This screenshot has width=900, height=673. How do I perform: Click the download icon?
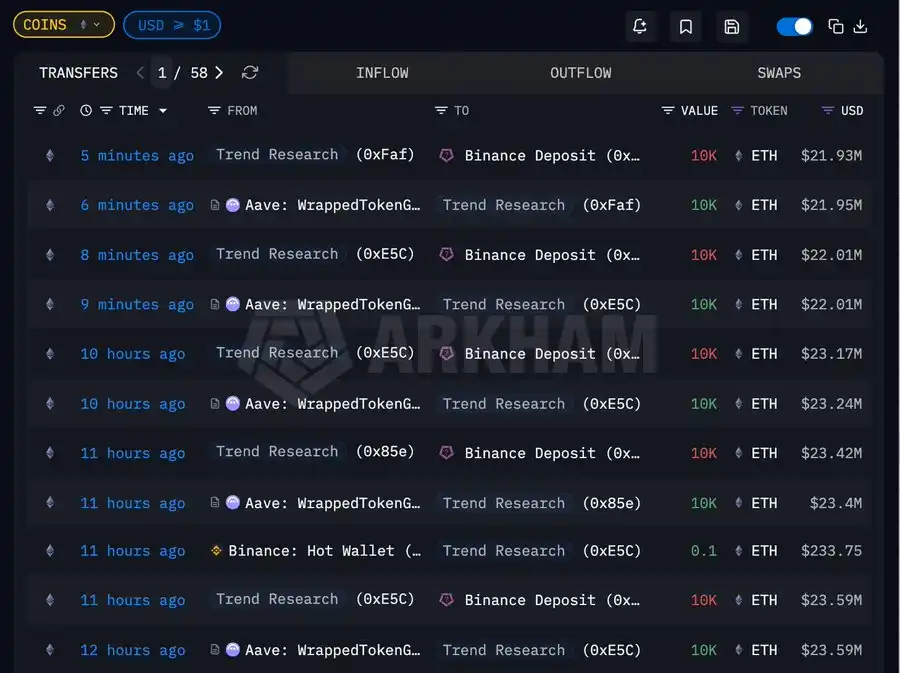(x=861, y=27)
